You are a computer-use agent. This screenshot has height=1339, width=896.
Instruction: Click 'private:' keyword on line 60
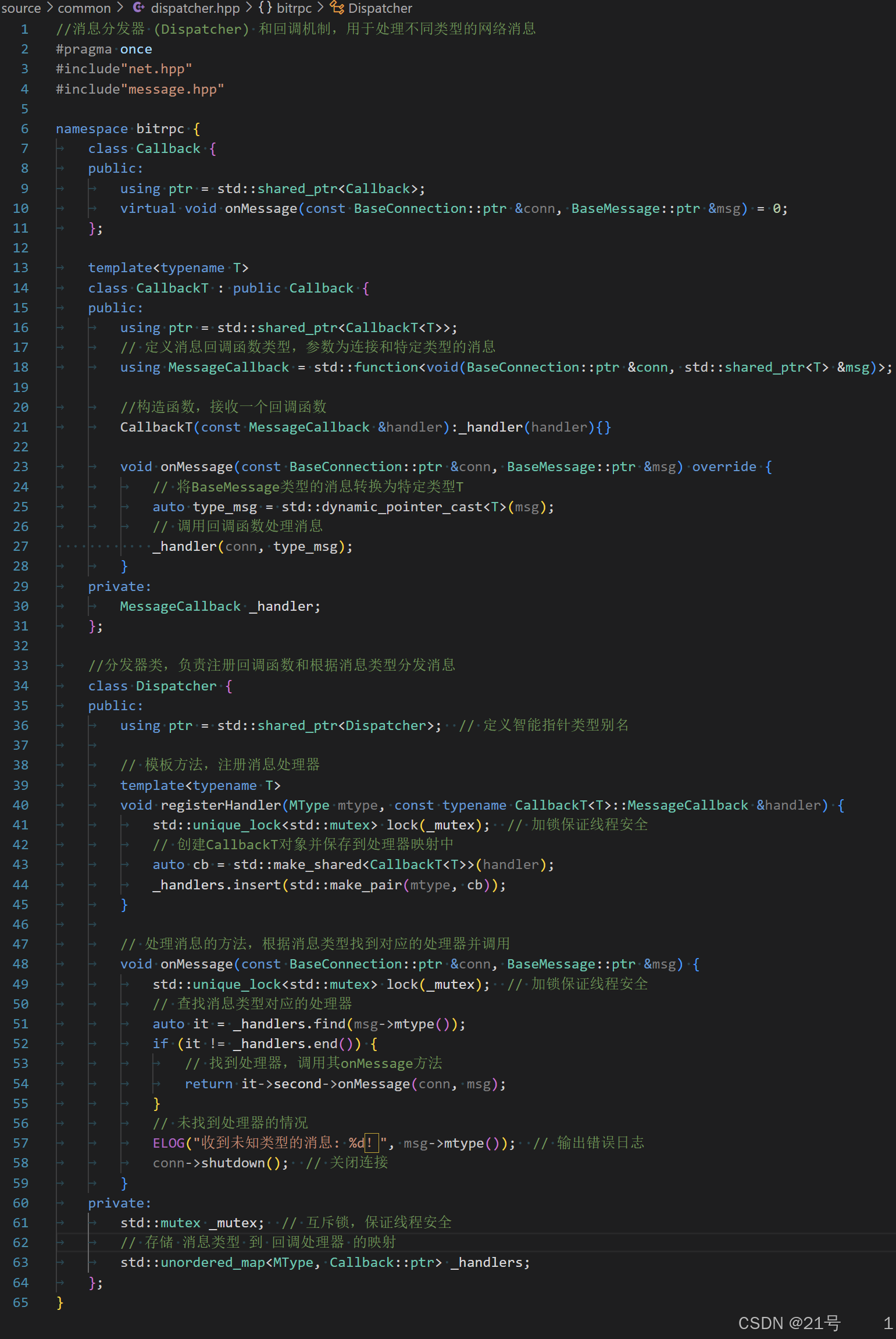coord(120,1203)
